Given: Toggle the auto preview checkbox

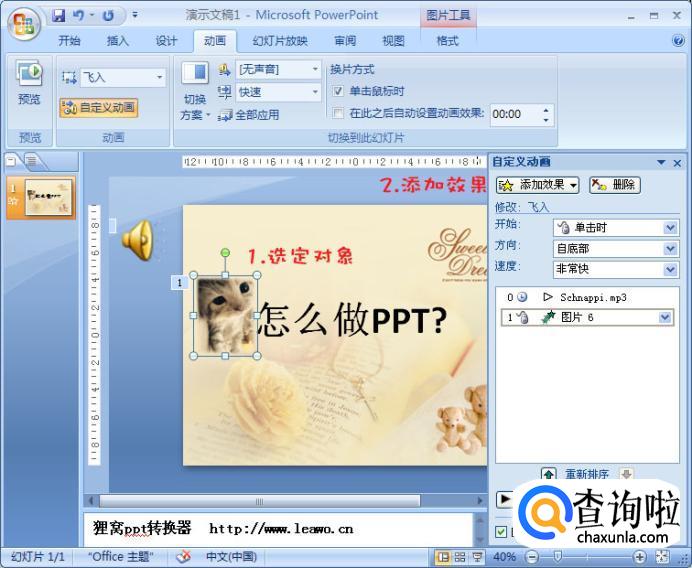Looking at the screenshot, I should coord(501,532).
